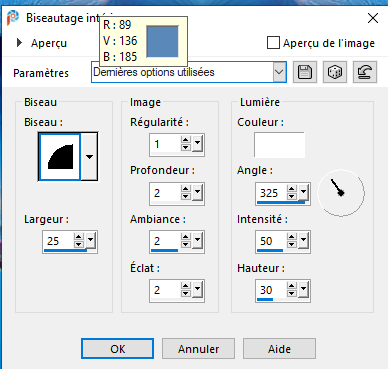Increase Régularité with the up arrow
Viewport: 388px width, 369px height.
pos(186,140)
